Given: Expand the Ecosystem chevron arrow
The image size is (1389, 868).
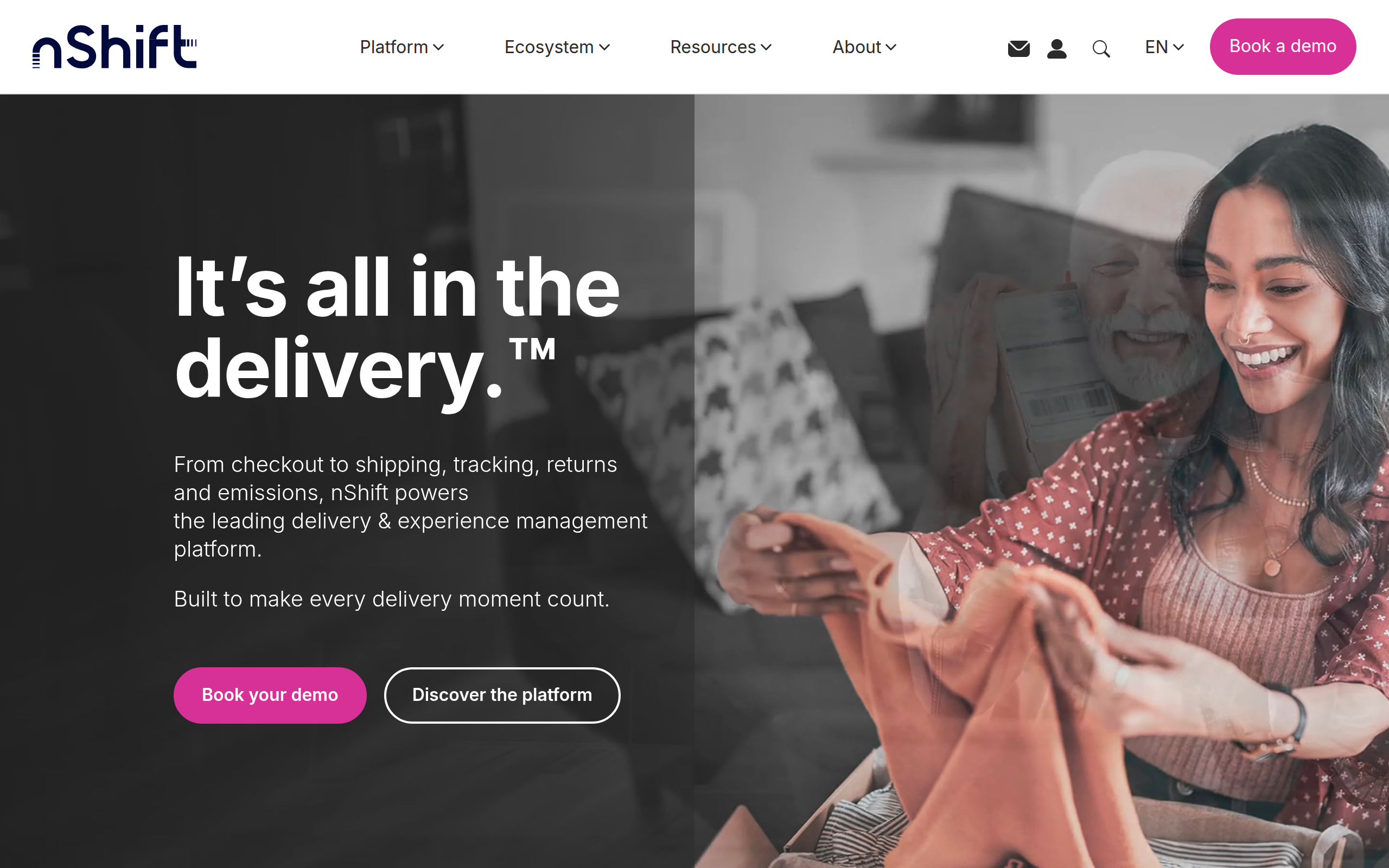Looking at the screenshot, I should pos(604,48).
